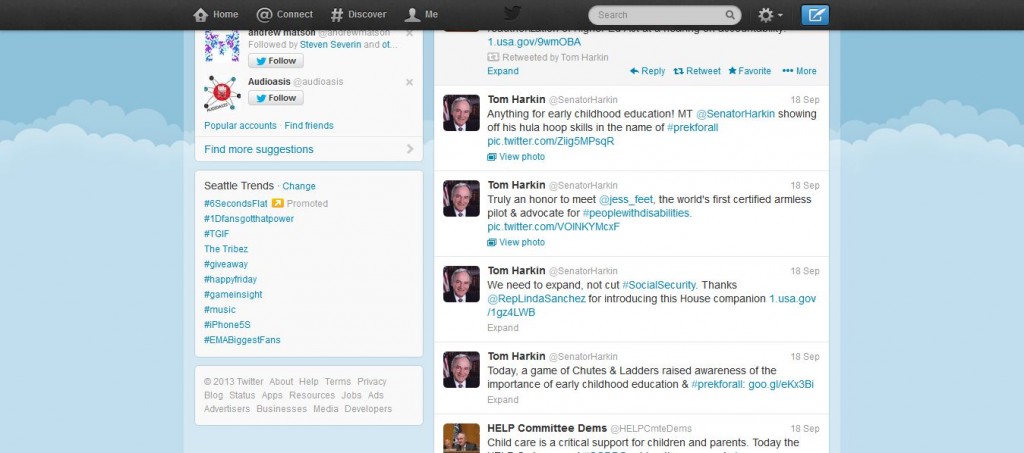This screenshot has width=1024, height=453.
Task: Reply to the retweeted tweet
Action: click(x=647, y=71)
